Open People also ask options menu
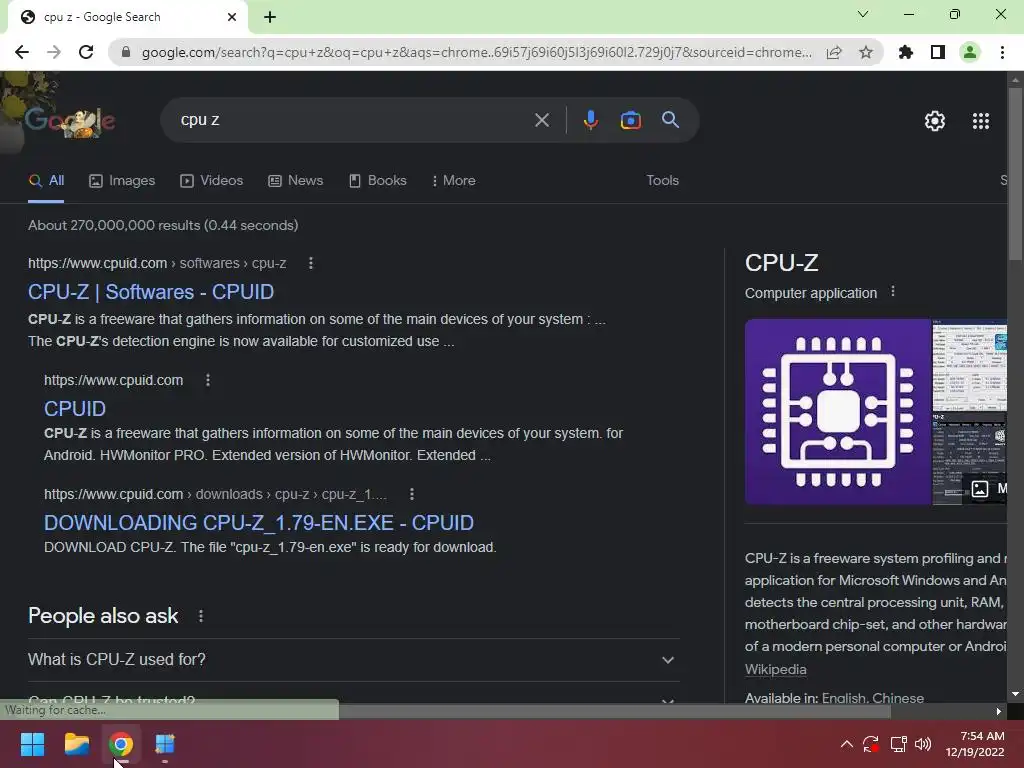The image size is (1024, 768). 200,616
